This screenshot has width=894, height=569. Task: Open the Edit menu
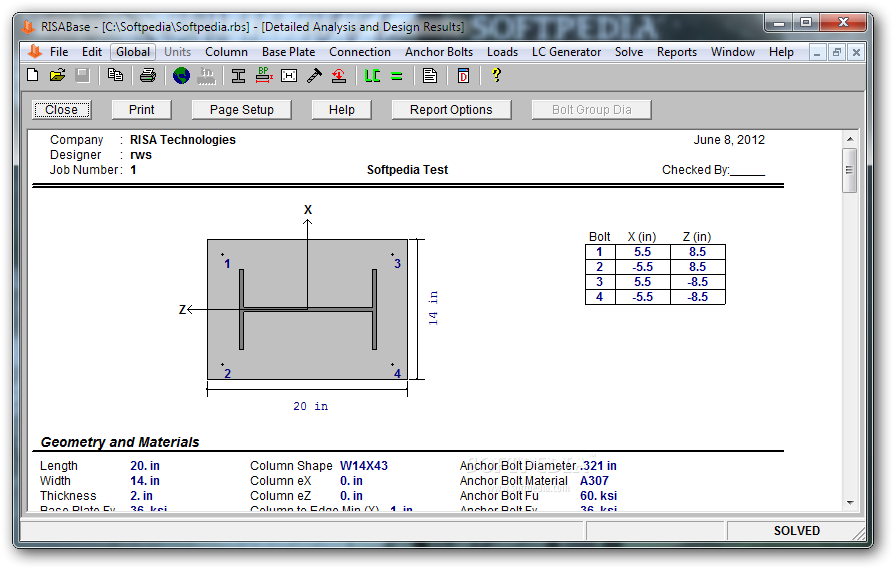[92, 52]
